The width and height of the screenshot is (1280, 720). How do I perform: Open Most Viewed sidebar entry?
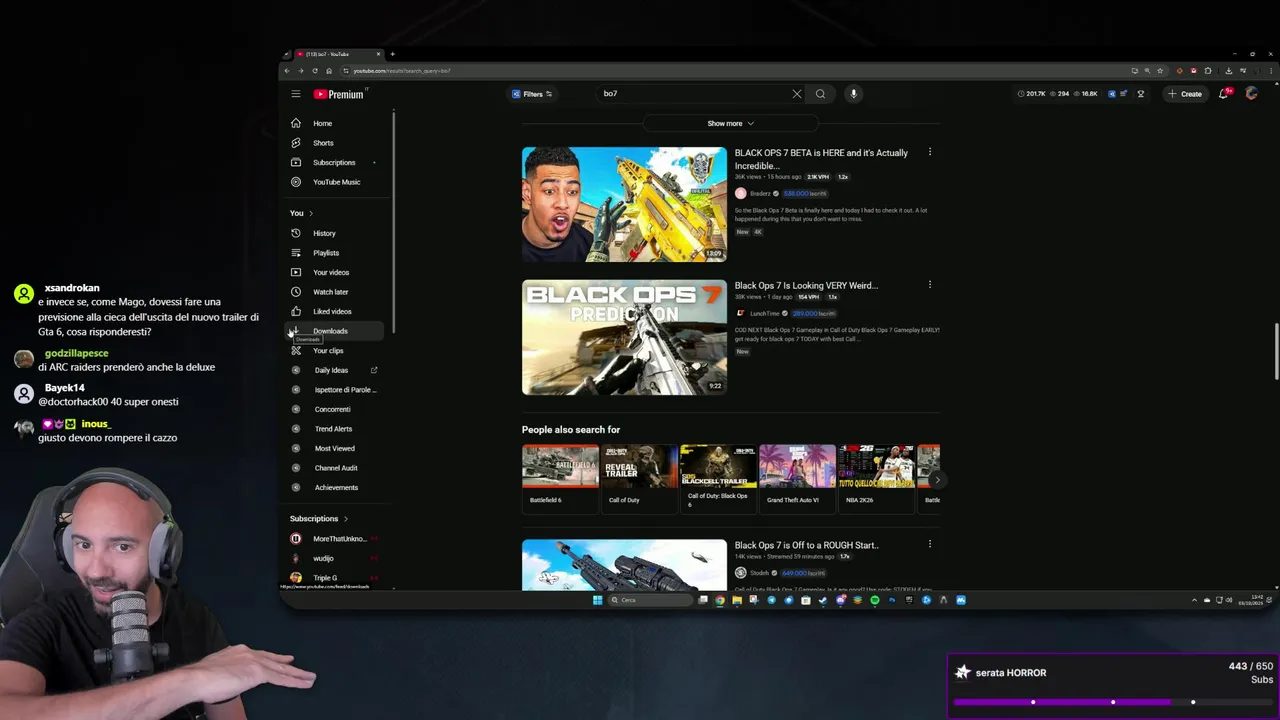pos(334,448)
